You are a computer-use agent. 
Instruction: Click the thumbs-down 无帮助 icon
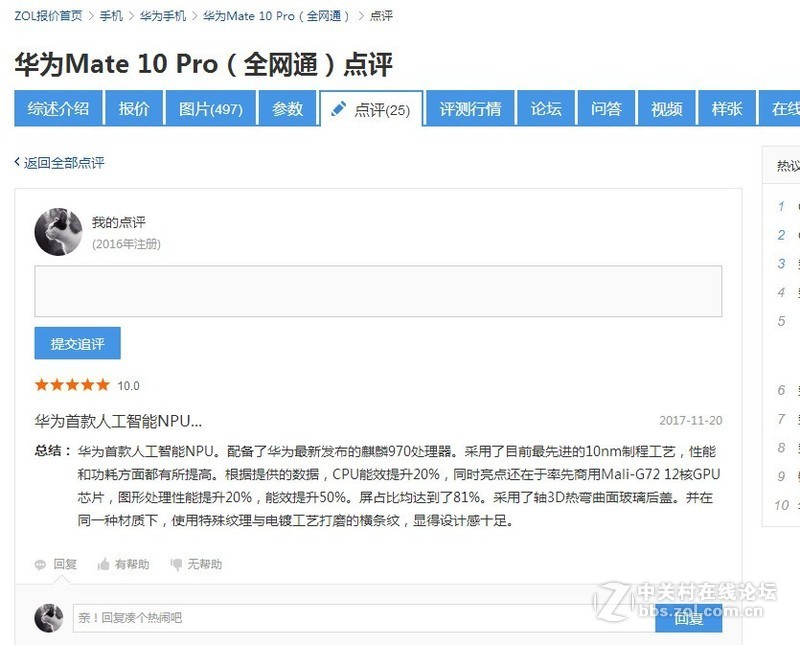176,564
